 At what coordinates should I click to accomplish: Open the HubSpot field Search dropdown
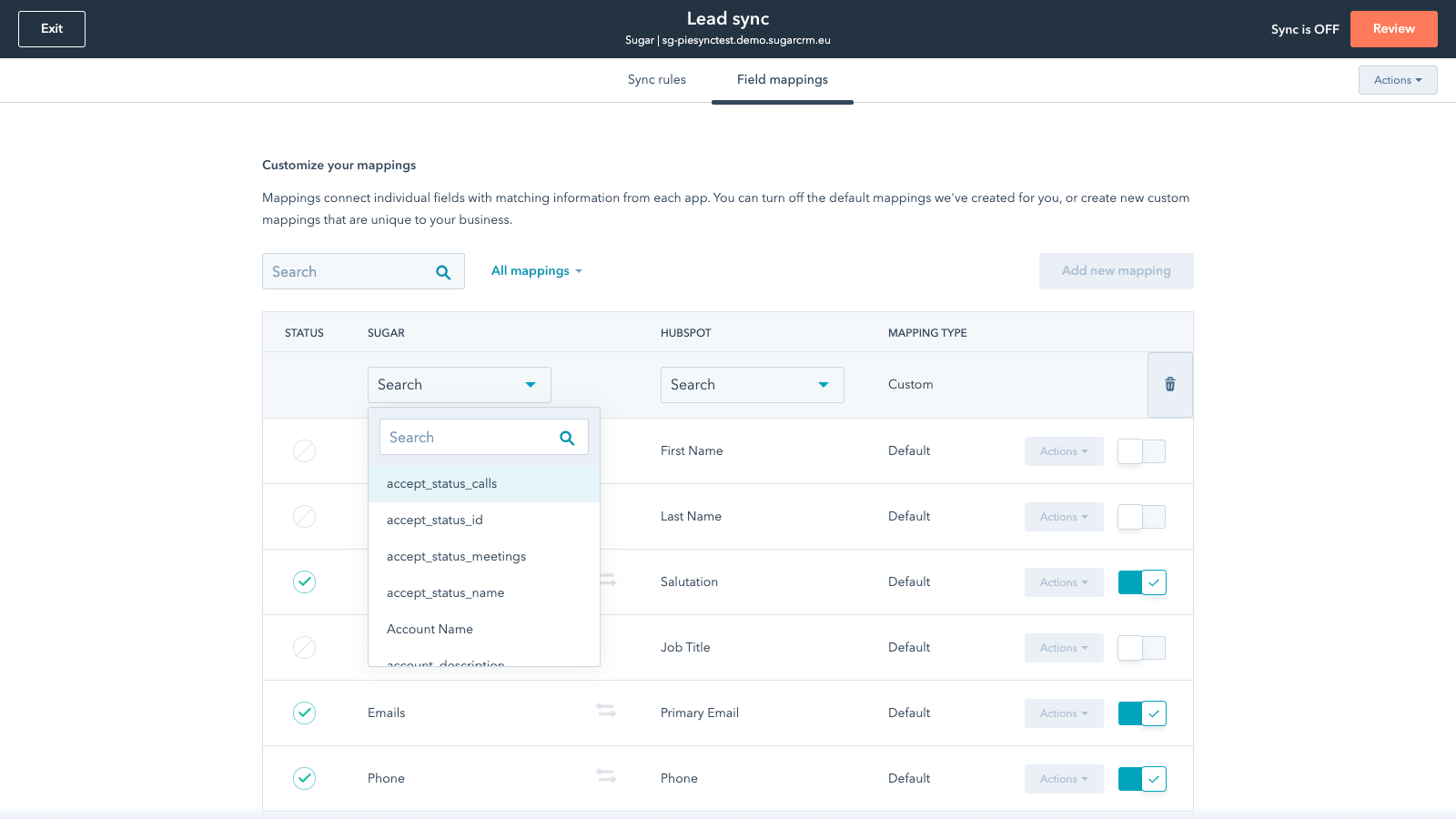pos(752,385)
